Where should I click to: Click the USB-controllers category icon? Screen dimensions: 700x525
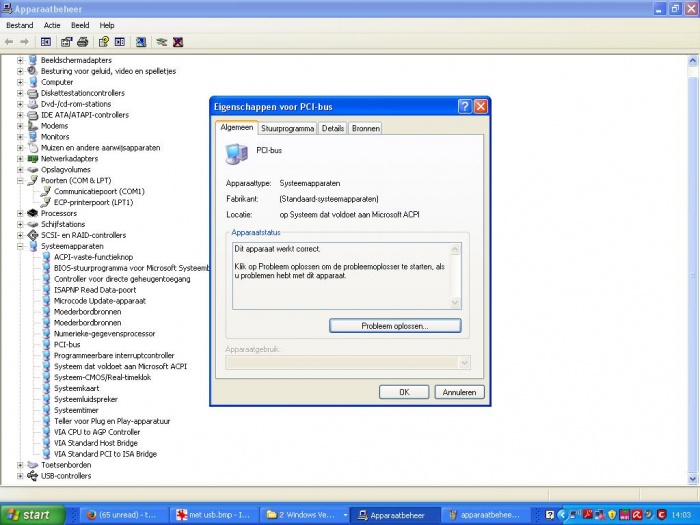[33, 476]
